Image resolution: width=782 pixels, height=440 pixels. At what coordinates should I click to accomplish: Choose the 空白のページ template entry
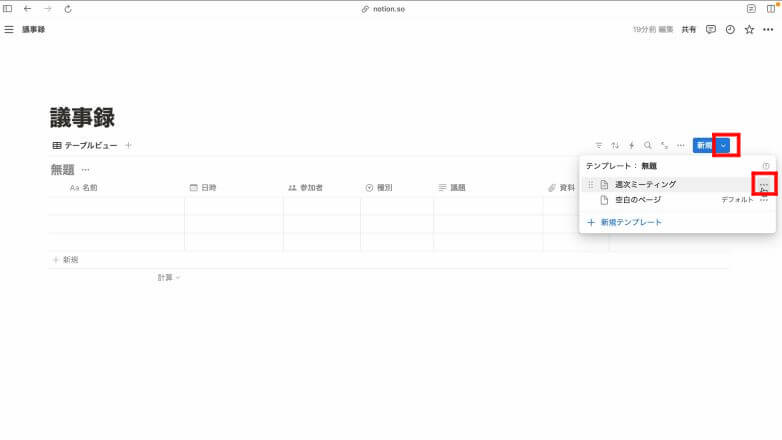tap(638, 200)
